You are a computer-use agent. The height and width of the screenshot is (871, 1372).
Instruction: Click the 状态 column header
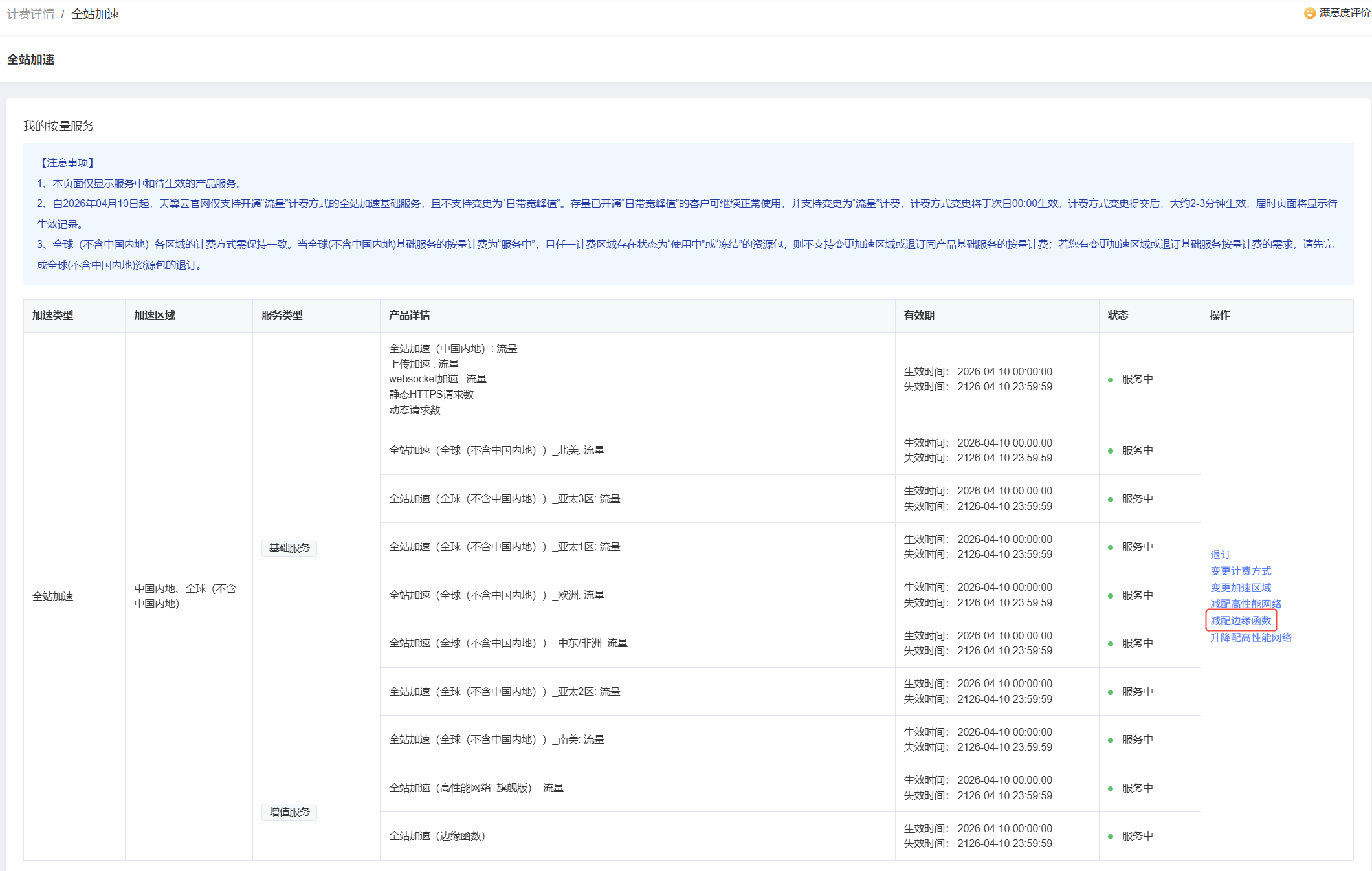(1117, 315)
